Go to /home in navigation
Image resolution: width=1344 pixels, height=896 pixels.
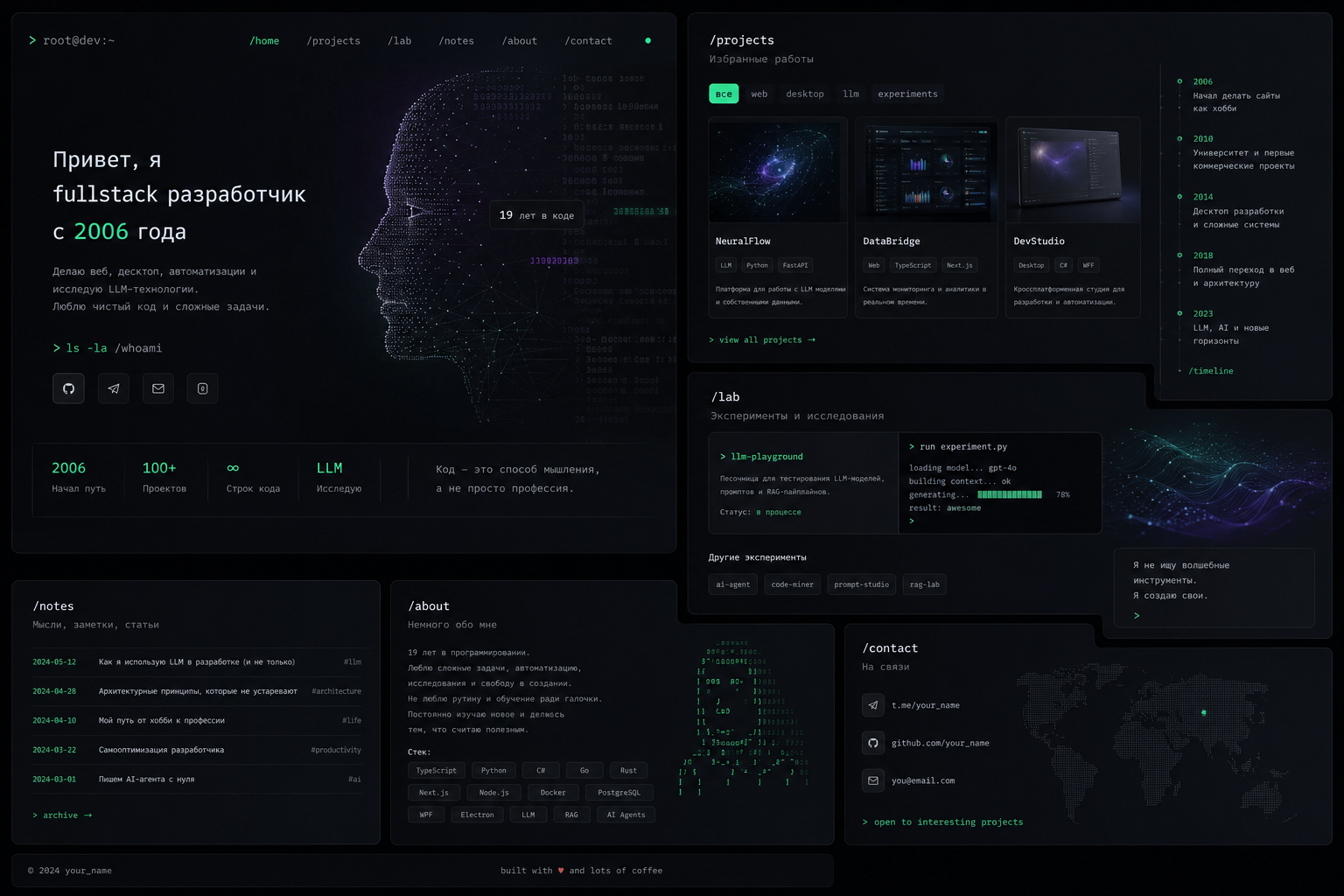tap(264, 41)
